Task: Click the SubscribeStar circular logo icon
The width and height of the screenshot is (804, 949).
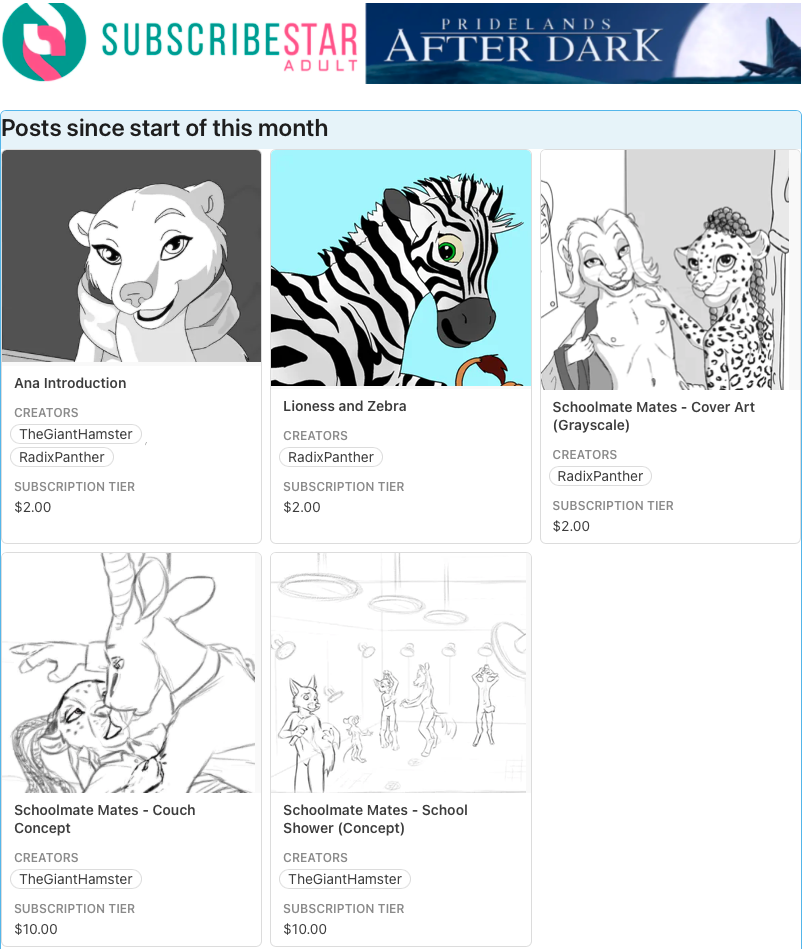Action: (x=44, y=41)
